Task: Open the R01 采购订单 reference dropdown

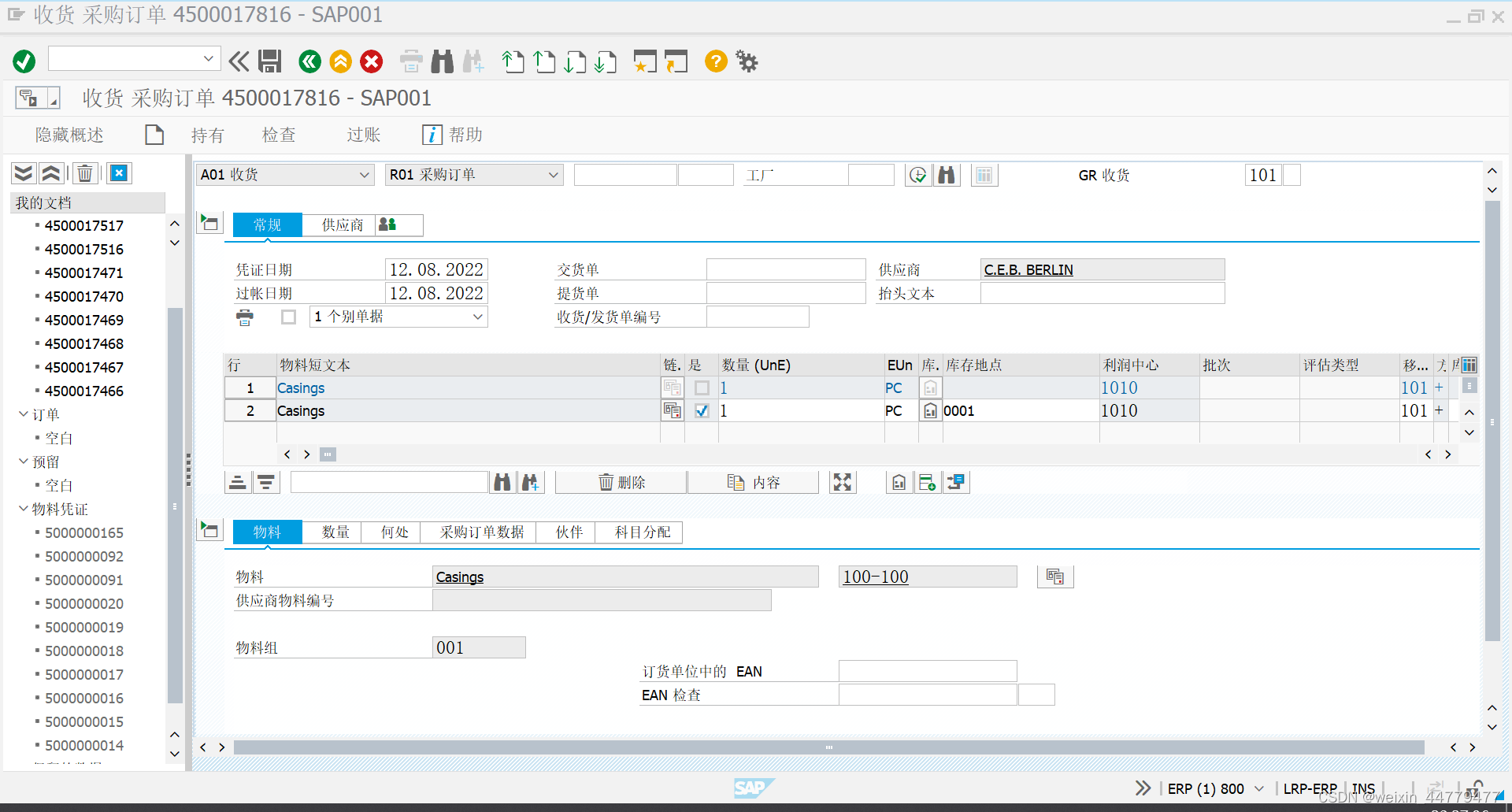Action: (x=554, y=175)
